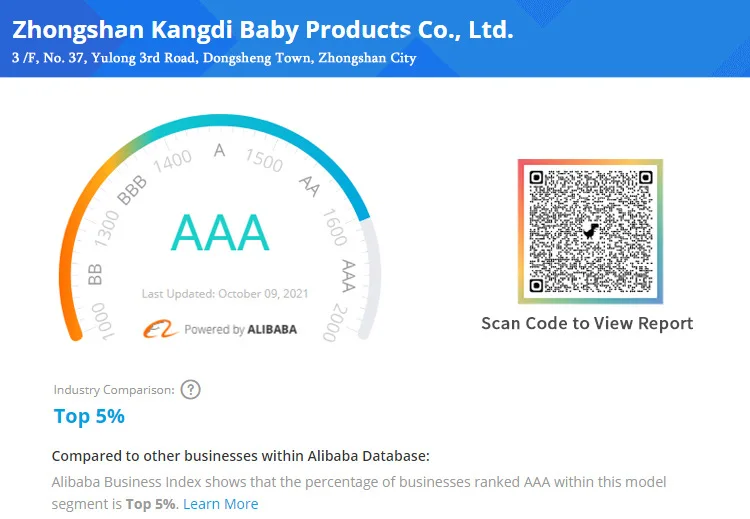Click the Top 5% blue heading

click(89, 416)
